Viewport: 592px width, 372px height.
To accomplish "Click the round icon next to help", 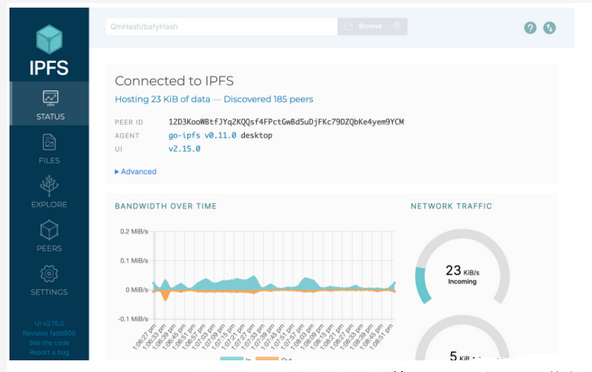I will (549, 28).
